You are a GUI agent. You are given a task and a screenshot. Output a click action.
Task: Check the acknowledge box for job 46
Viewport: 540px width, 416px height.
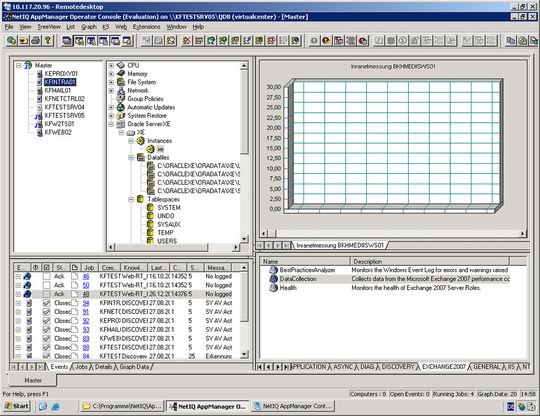tap(46, 276)
